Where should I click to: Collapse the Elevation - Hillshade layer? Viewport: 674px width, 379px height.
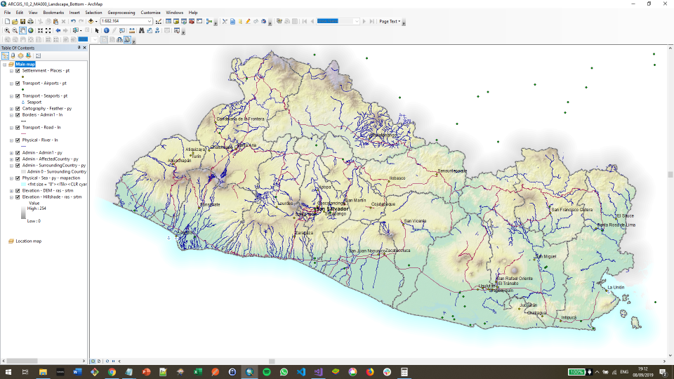point(12,197)
